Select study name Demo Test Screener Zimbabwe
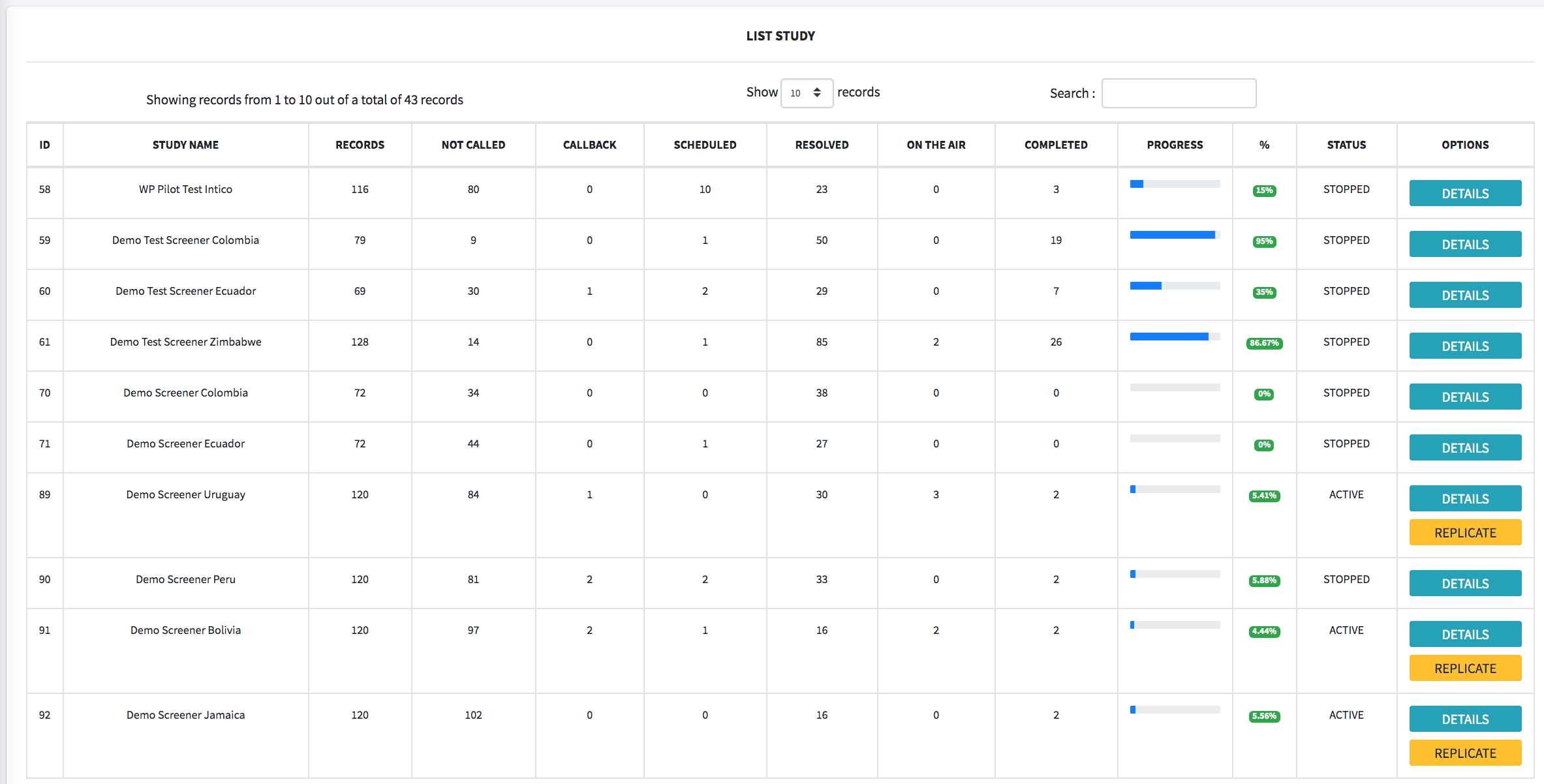This screenshot has height=784, width=1544. coord(185,342)
